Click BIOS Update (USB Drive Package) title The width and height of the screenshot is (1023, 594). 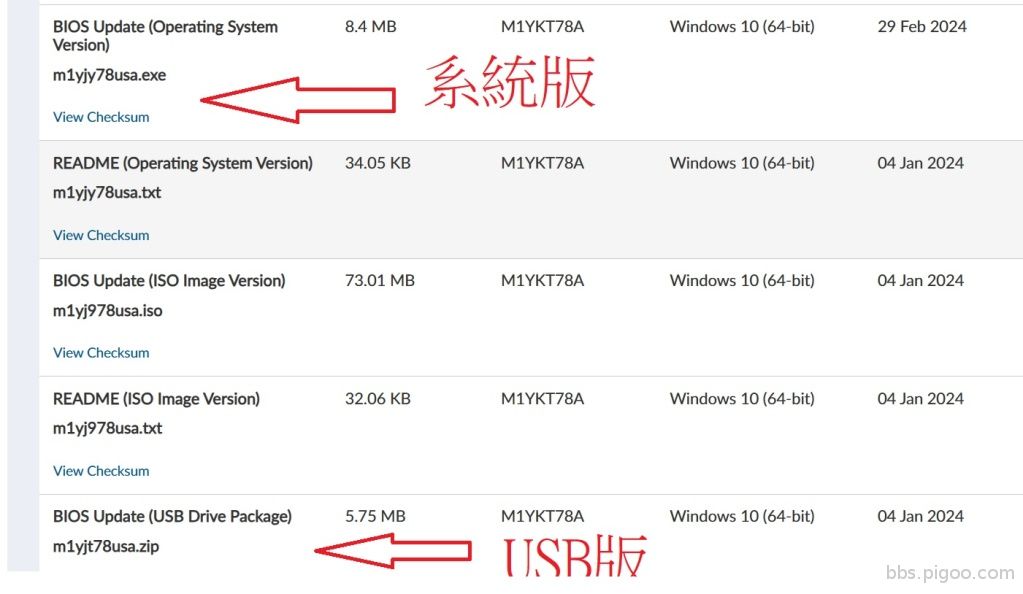pyautogui.click(x=172, y=516)
